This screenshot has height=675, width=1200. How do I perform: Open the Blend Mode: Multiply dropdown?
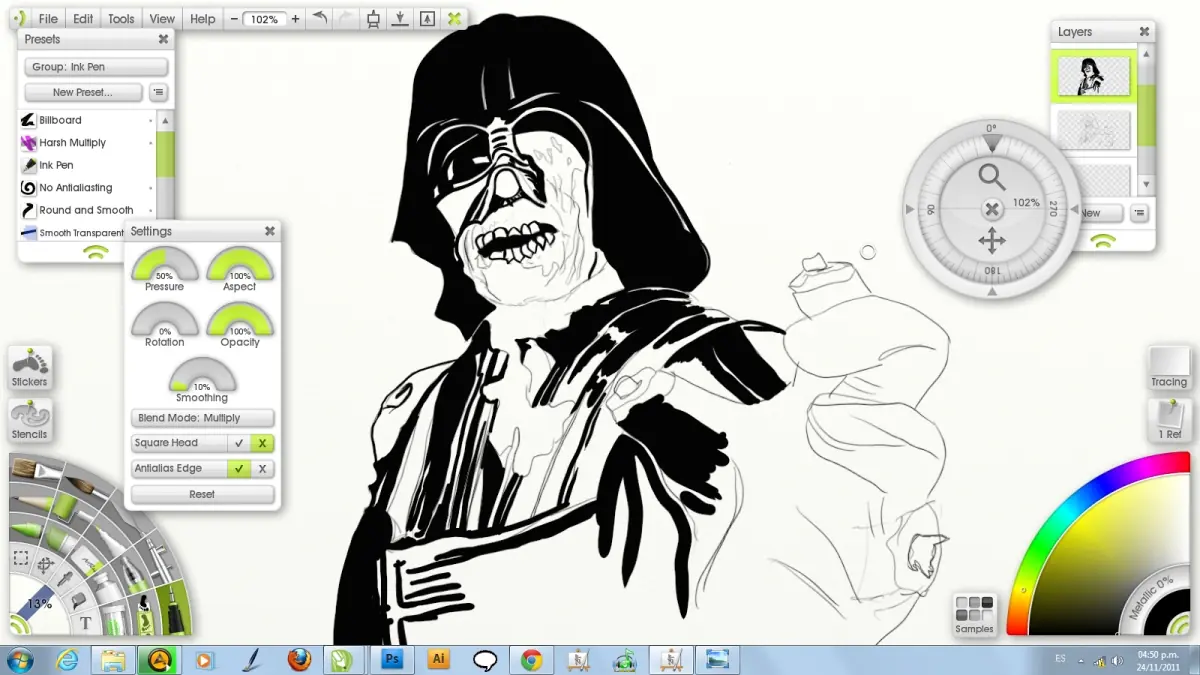click(x=202, y=418)
